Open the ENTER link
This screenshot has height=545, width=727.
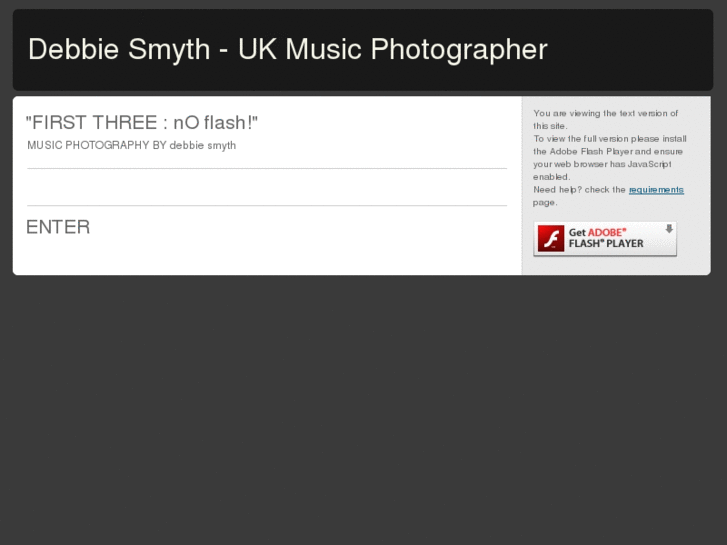click(x=58, y=227)
